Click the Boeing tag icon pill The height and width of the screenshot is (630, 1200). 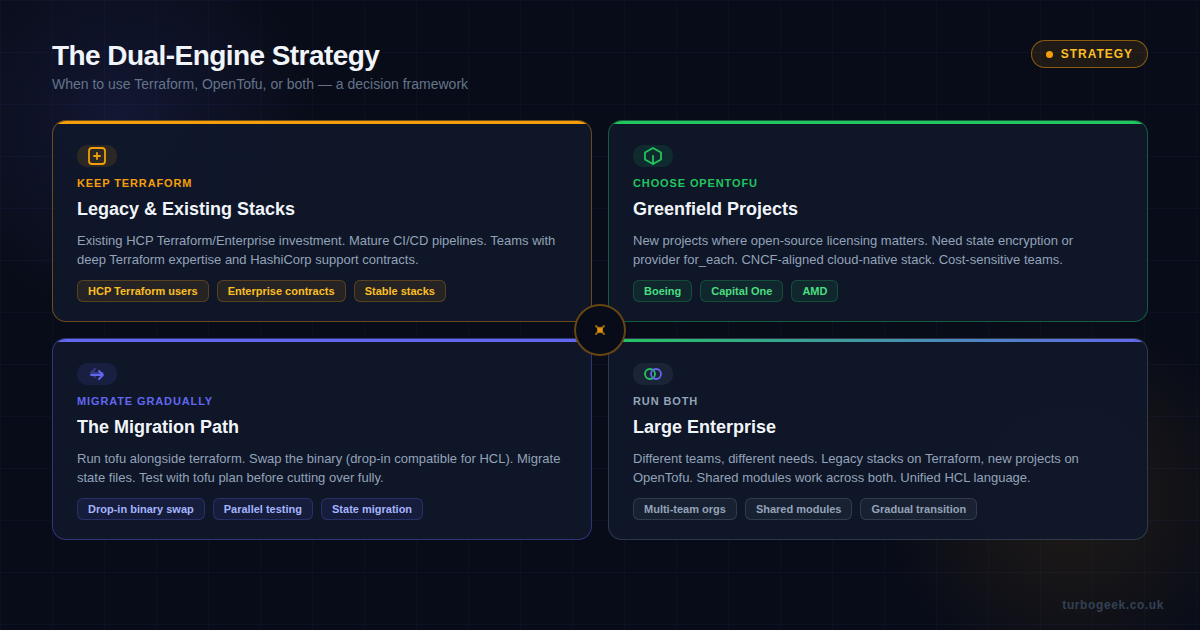[x=662, y=291]
